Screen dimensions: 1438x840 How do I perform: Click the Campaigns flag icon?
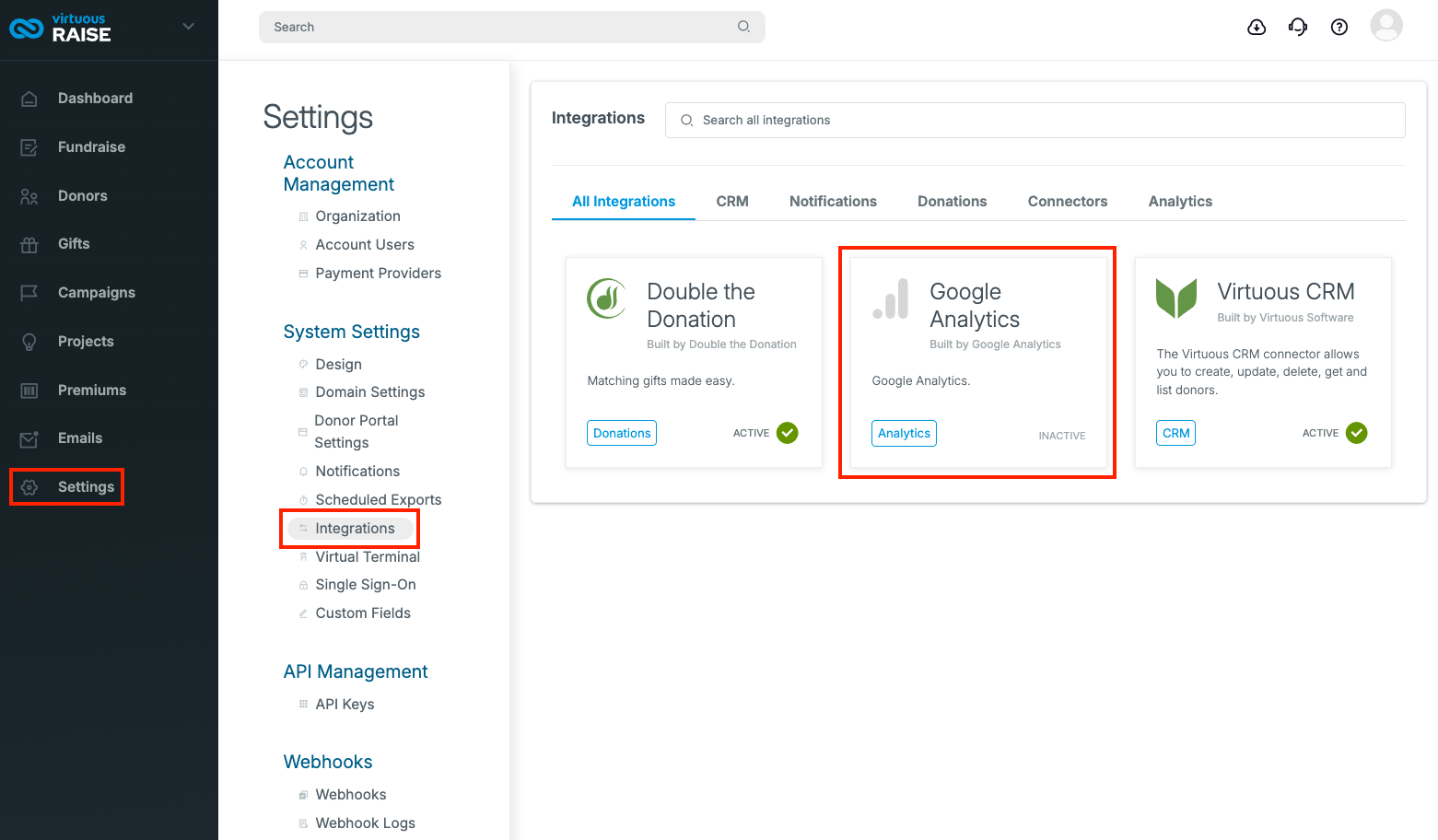click(29, 293)
